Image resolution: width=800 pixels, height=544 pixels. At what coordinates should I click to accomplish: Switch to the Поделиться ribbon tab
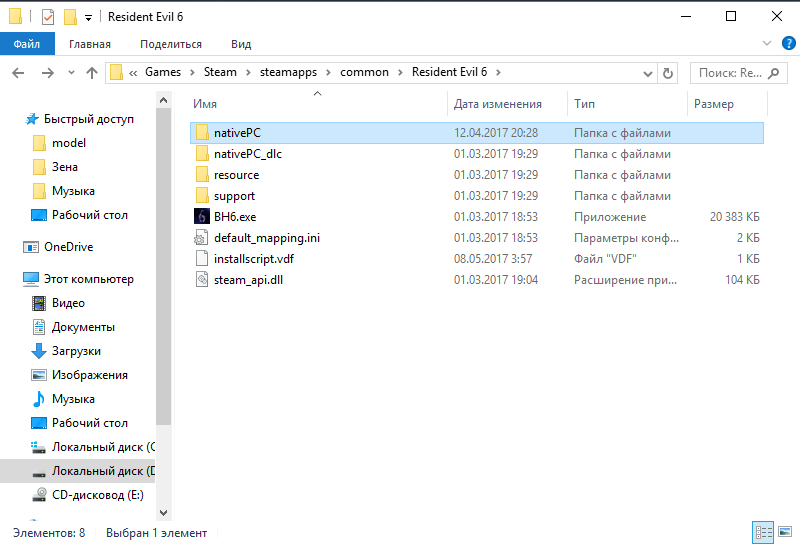pos(171,44)
